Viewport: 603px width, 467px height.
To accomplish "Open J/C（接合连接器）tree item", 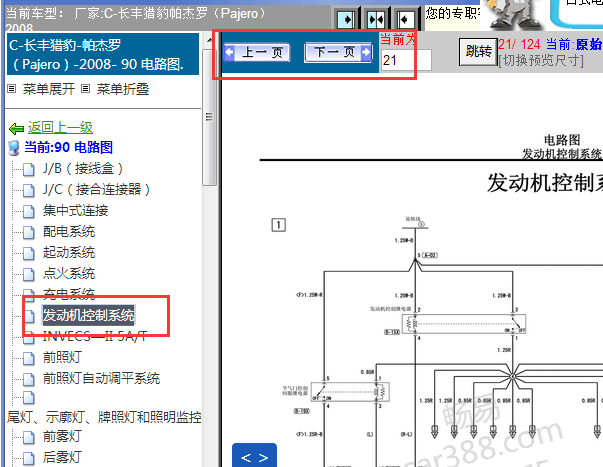I will [96, 189].
